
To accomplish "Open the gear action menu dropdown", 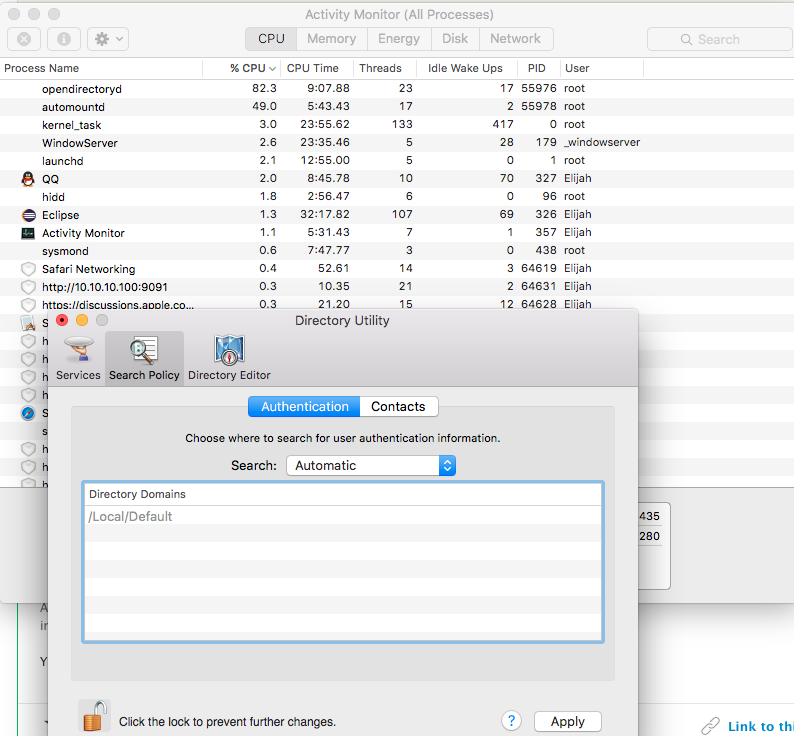I will click(x=108, y=39).
